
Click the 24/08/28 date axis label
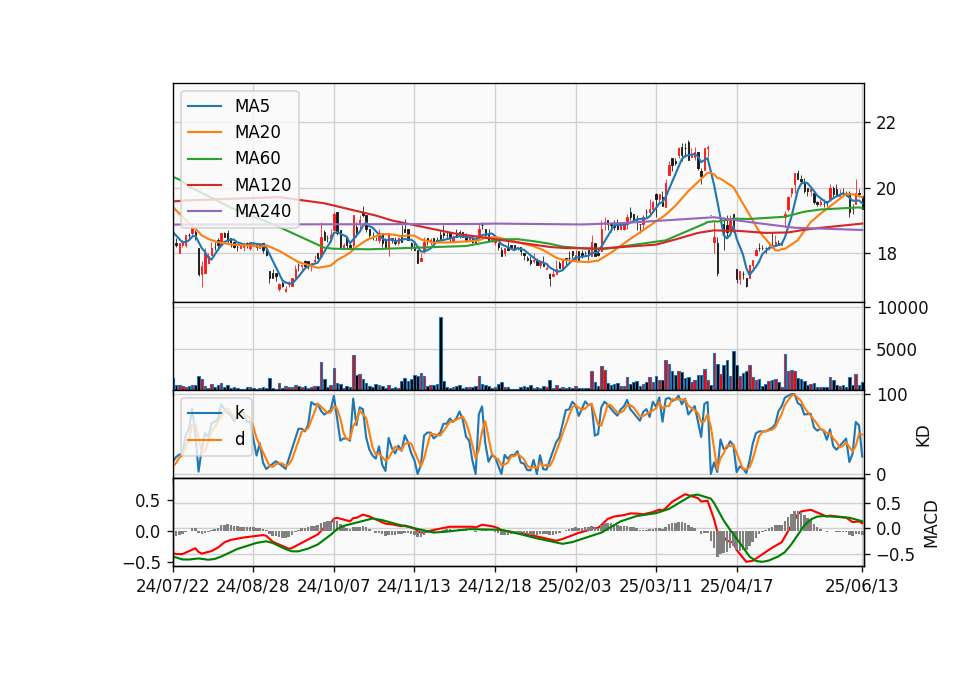(x=253, y=586)
